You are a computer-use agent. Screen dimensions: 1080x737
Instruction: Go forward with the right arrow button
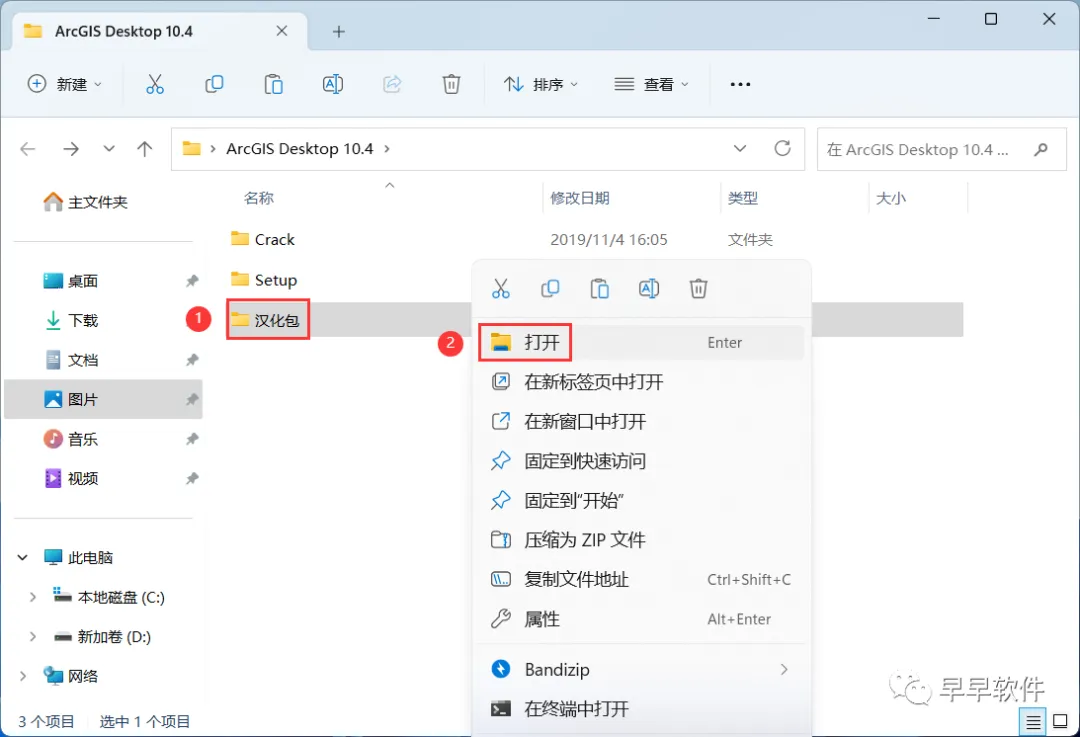point(71,149)
